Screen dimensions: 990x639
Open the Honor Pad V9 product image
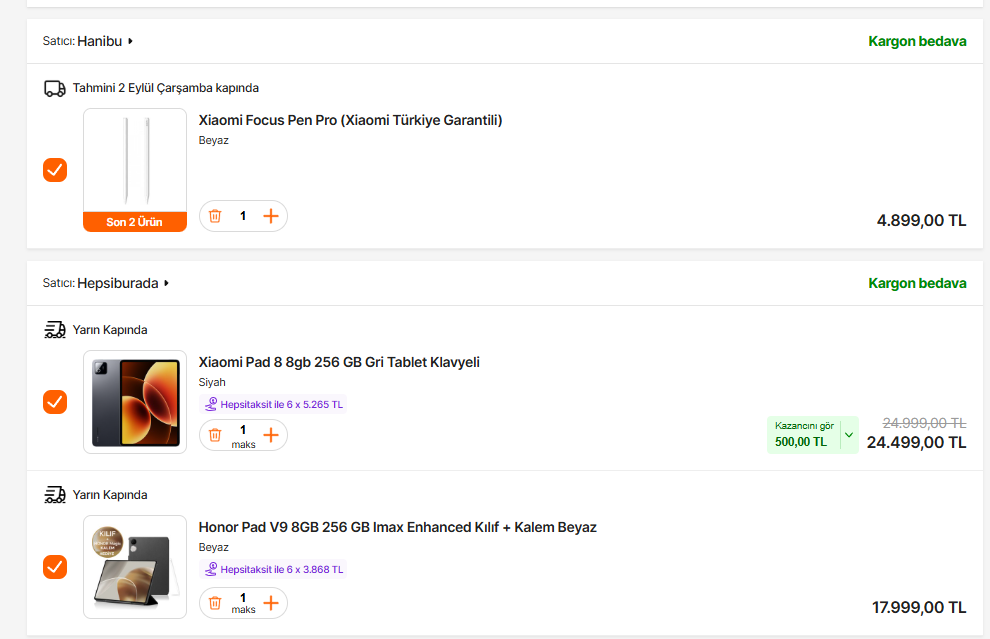135,567
